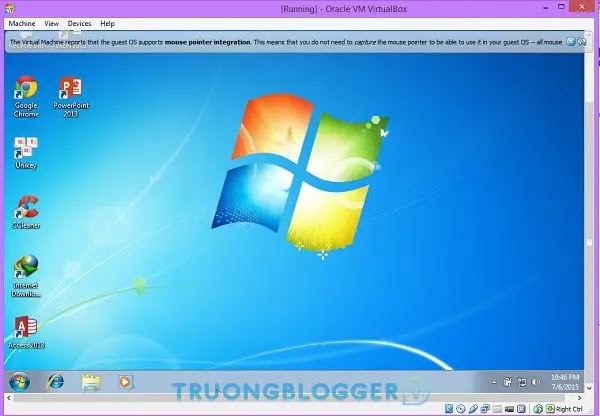The height and width of the screenshot is (416, 600).
Task: Open the View menu
Action: pos(51,23)
